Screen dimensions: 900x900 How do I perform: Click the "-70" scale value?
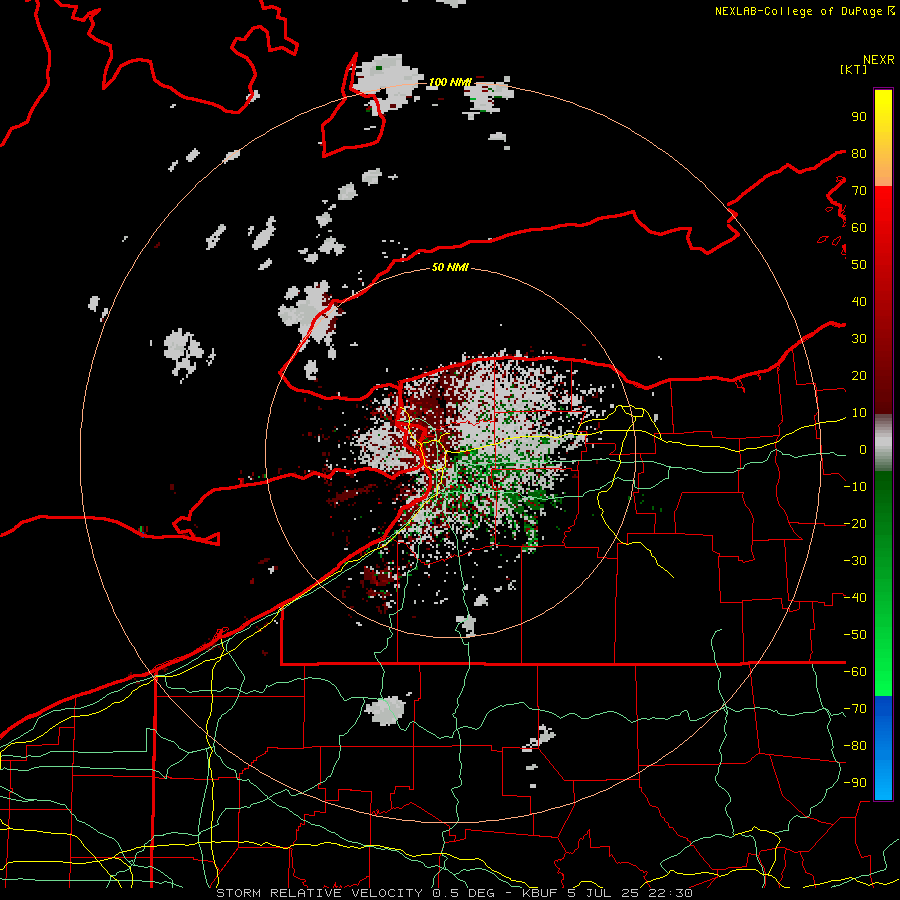(x=855, y=709)
